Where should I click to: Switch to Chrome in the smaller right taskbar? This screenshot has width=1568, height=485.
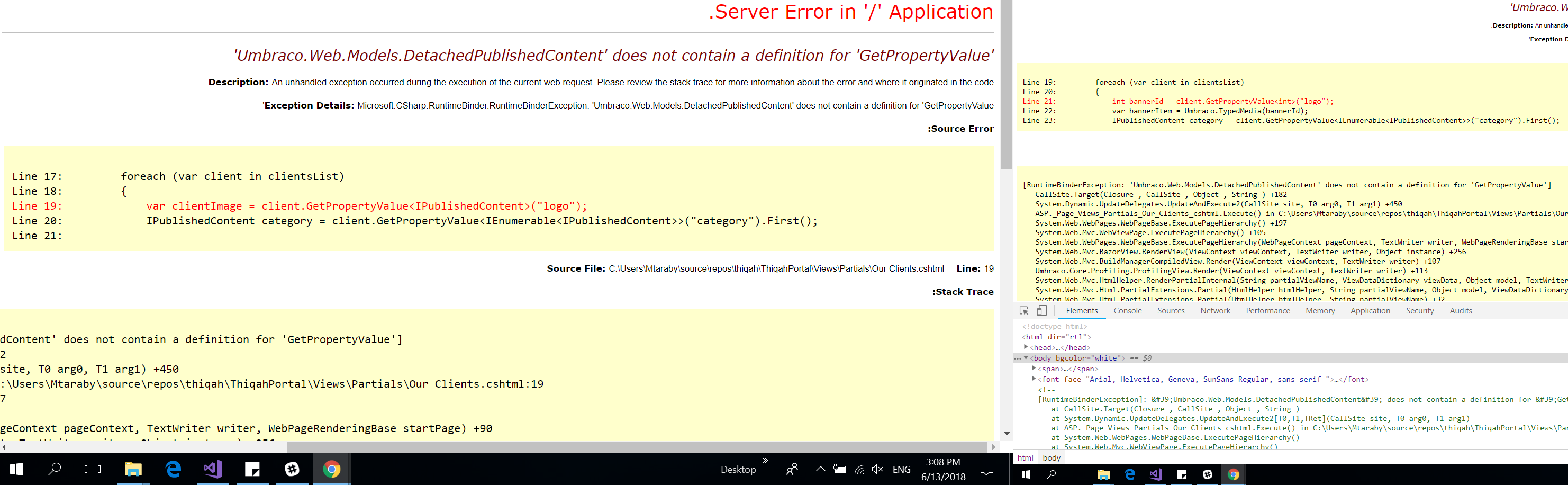pyautogui.click(x=1233, y=474)
